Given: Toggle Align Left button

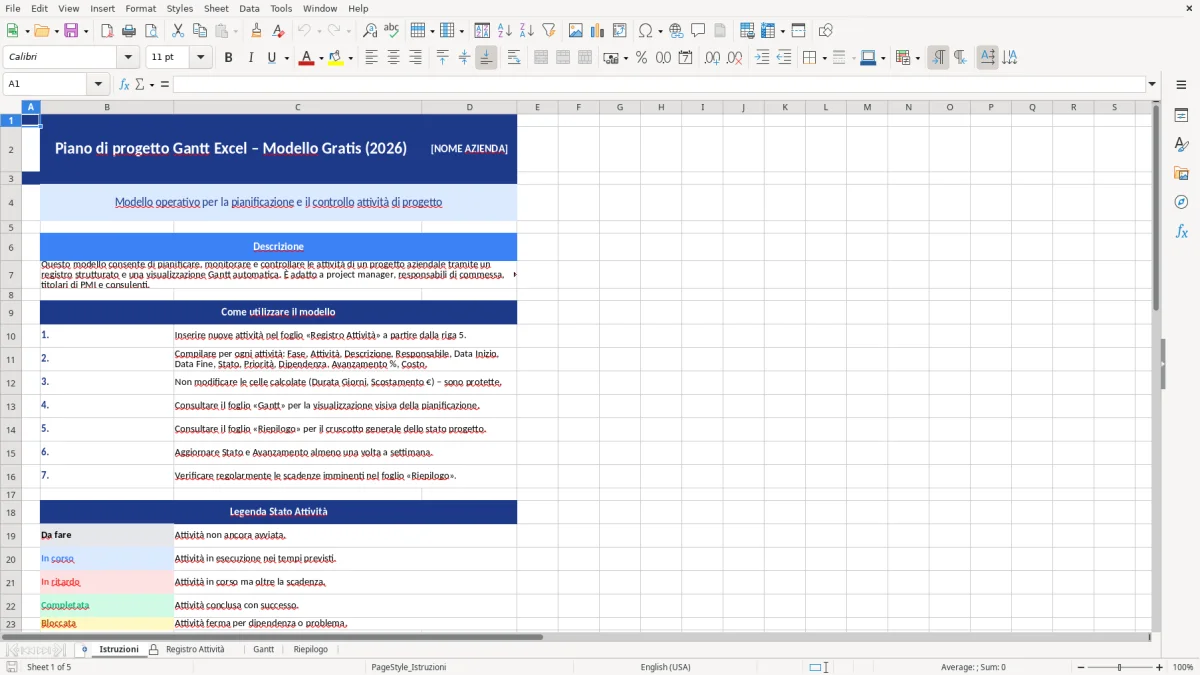Looking at the screenshot, I should click(x=371, y=58).
